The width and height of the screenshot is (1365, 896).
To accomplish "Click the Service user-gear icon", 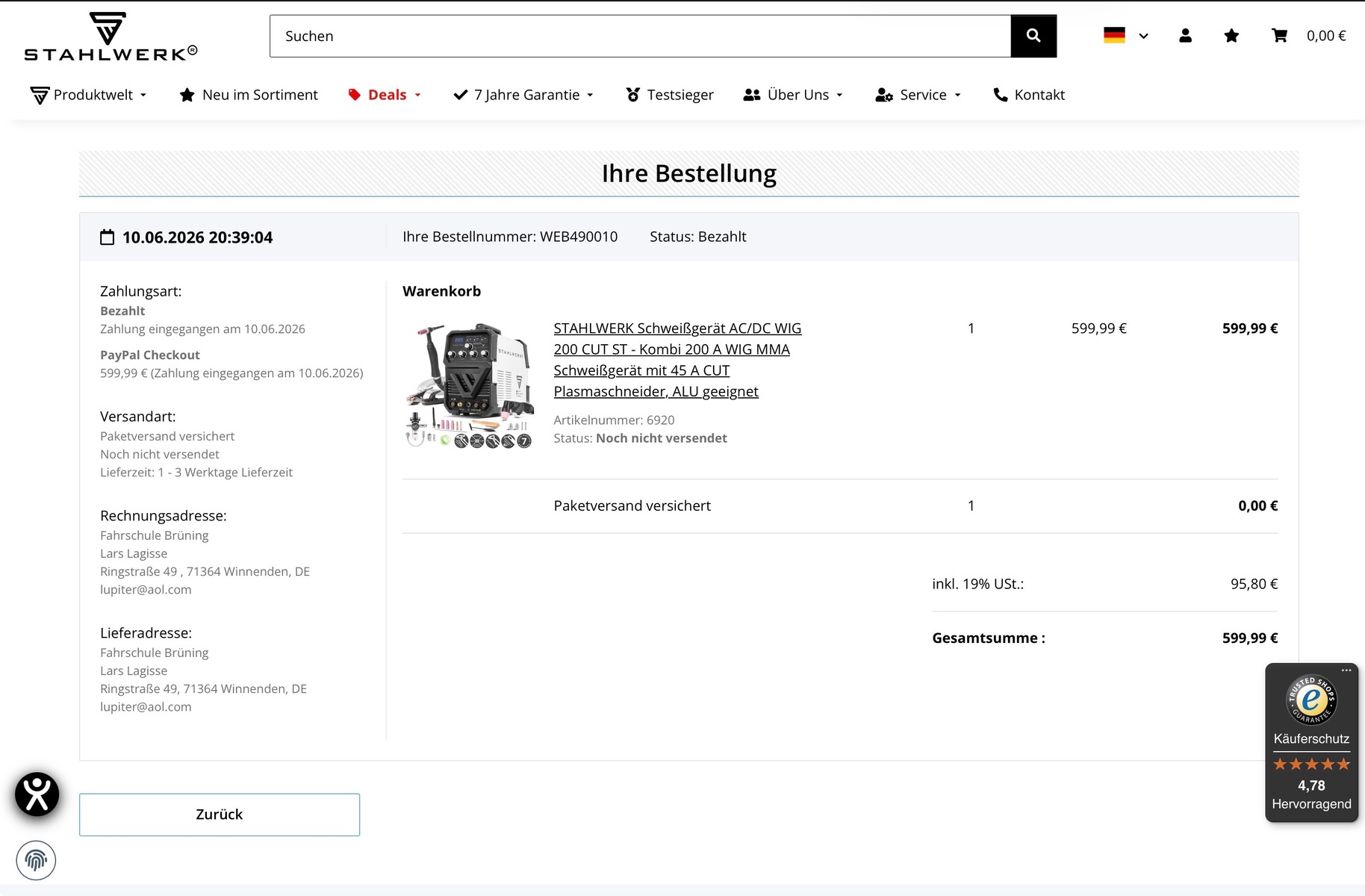I will (x=884, y=95).
